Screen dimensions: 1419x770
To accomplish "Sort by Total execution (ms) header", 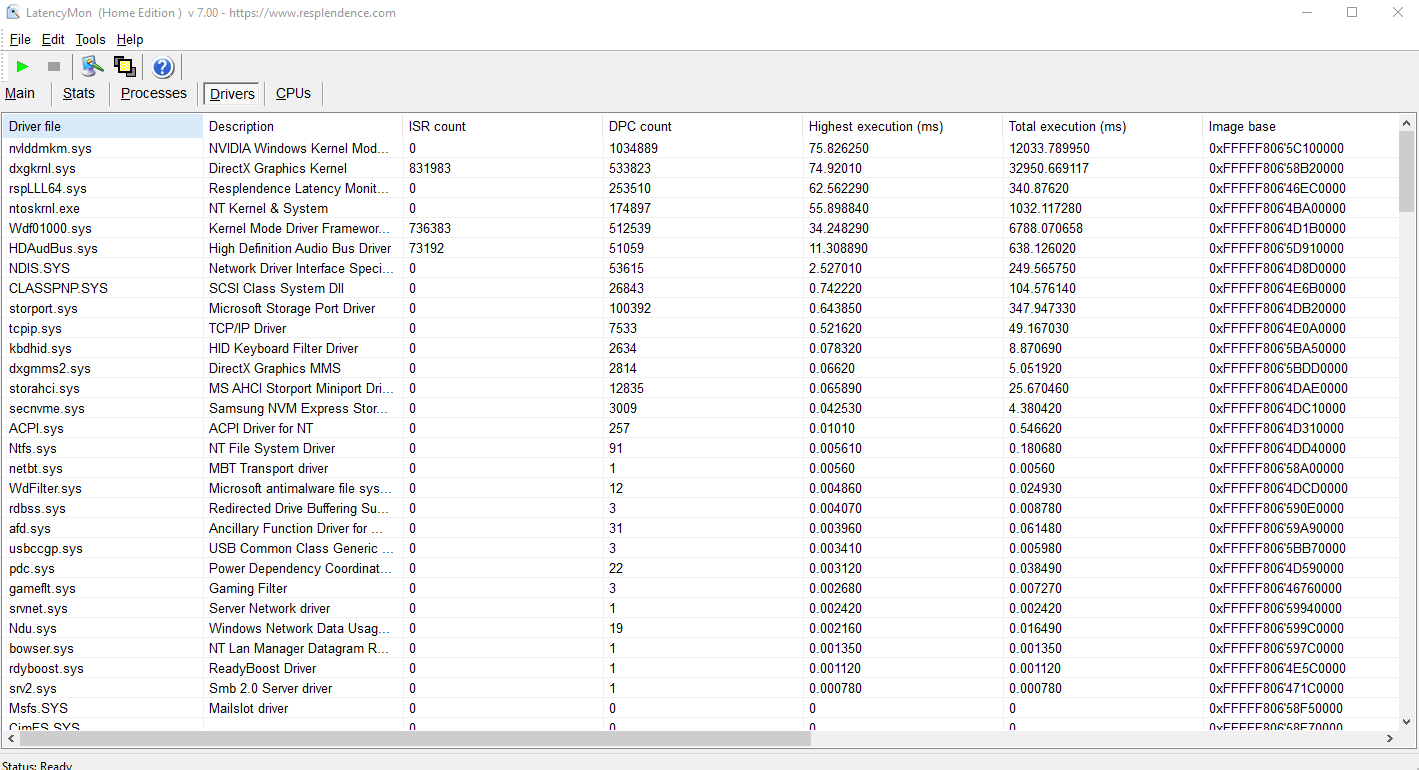I will 1103,126.
